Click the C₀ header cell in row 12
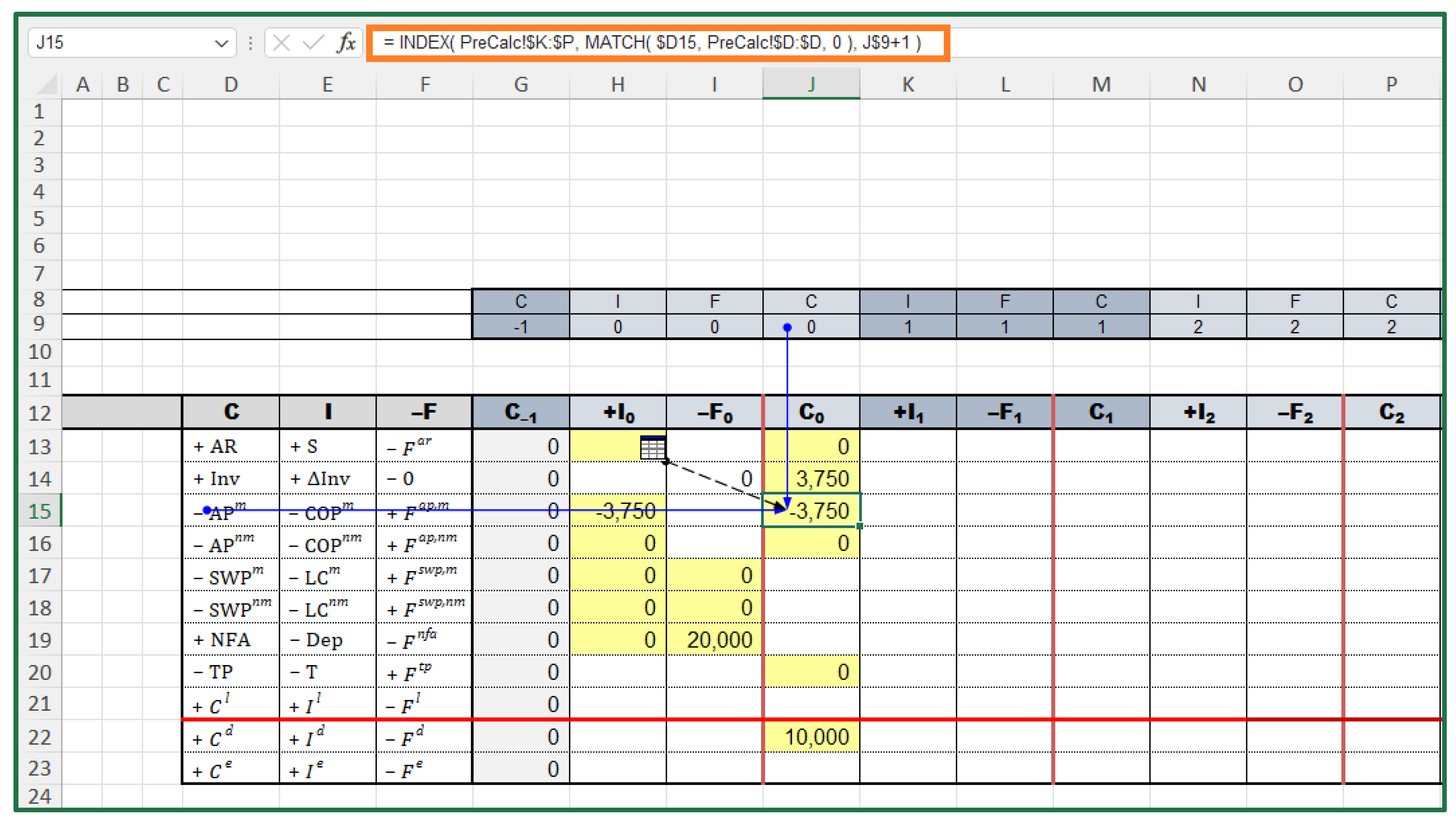Viewport: 1456px width, 819px height. (x=811, y=412)
